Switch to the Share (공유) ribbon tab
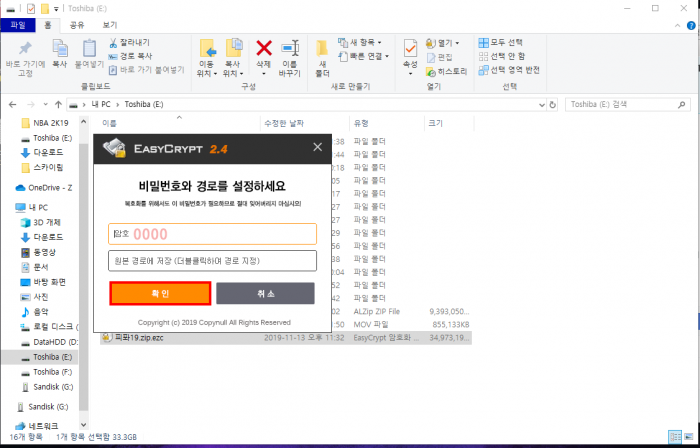 click(77, 25)
